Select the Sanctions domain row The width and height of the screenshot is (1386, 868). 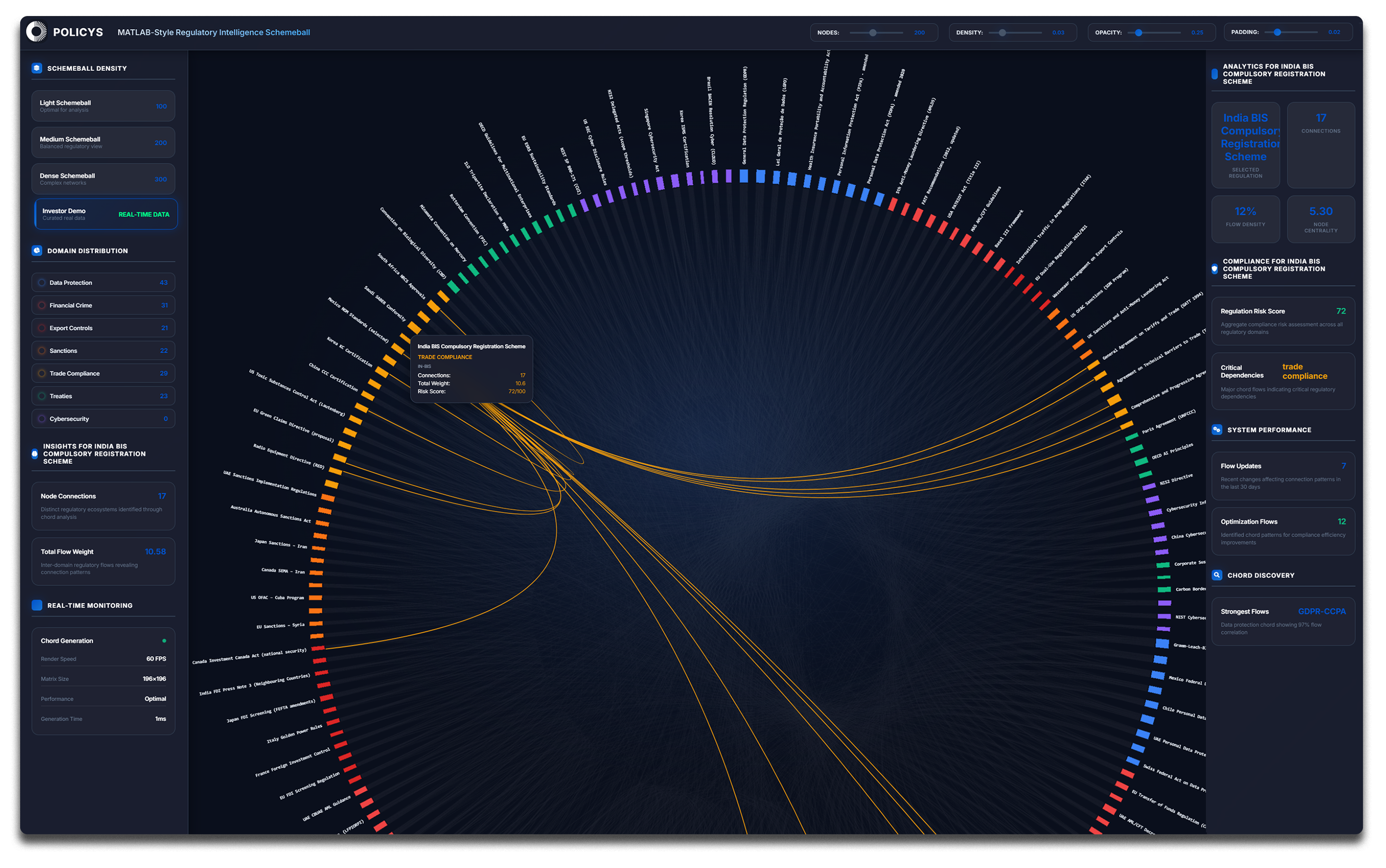coord(103,351)
